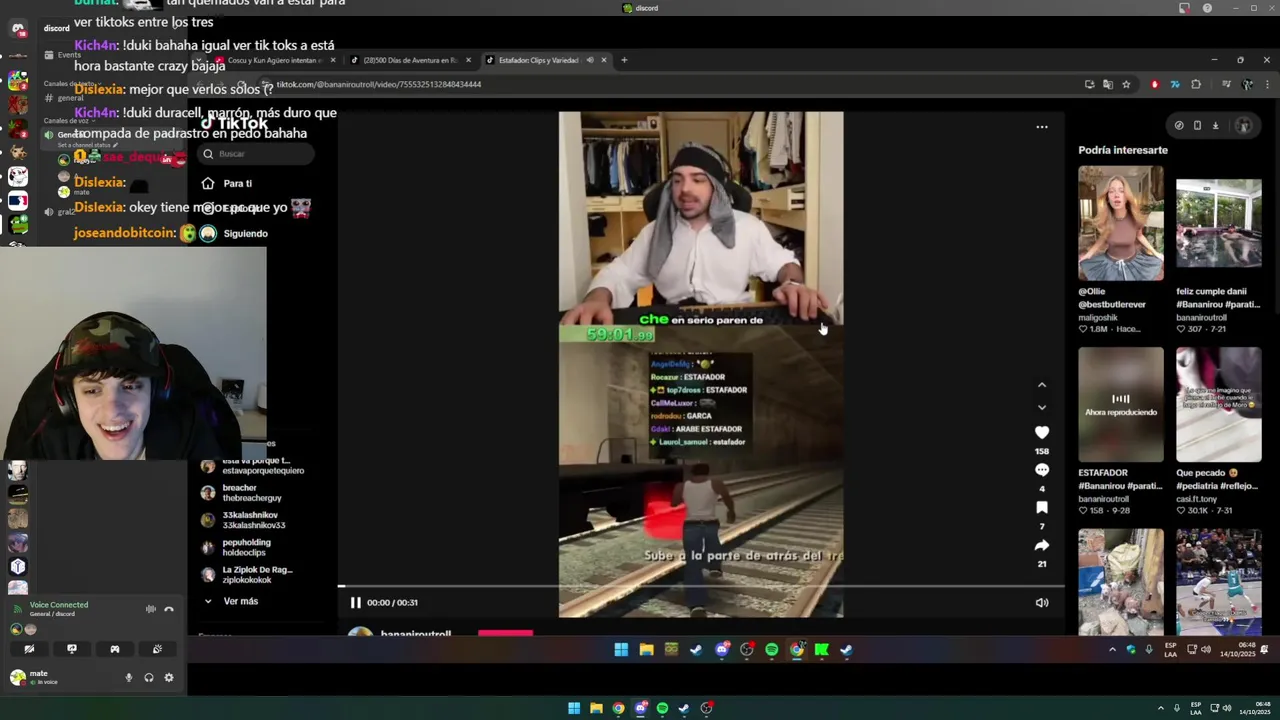Click the TikTok Buscar search field
Image resolution: width=1280 pixels, height=720 pixels.
pyautogui.click(x=255, y=154)
